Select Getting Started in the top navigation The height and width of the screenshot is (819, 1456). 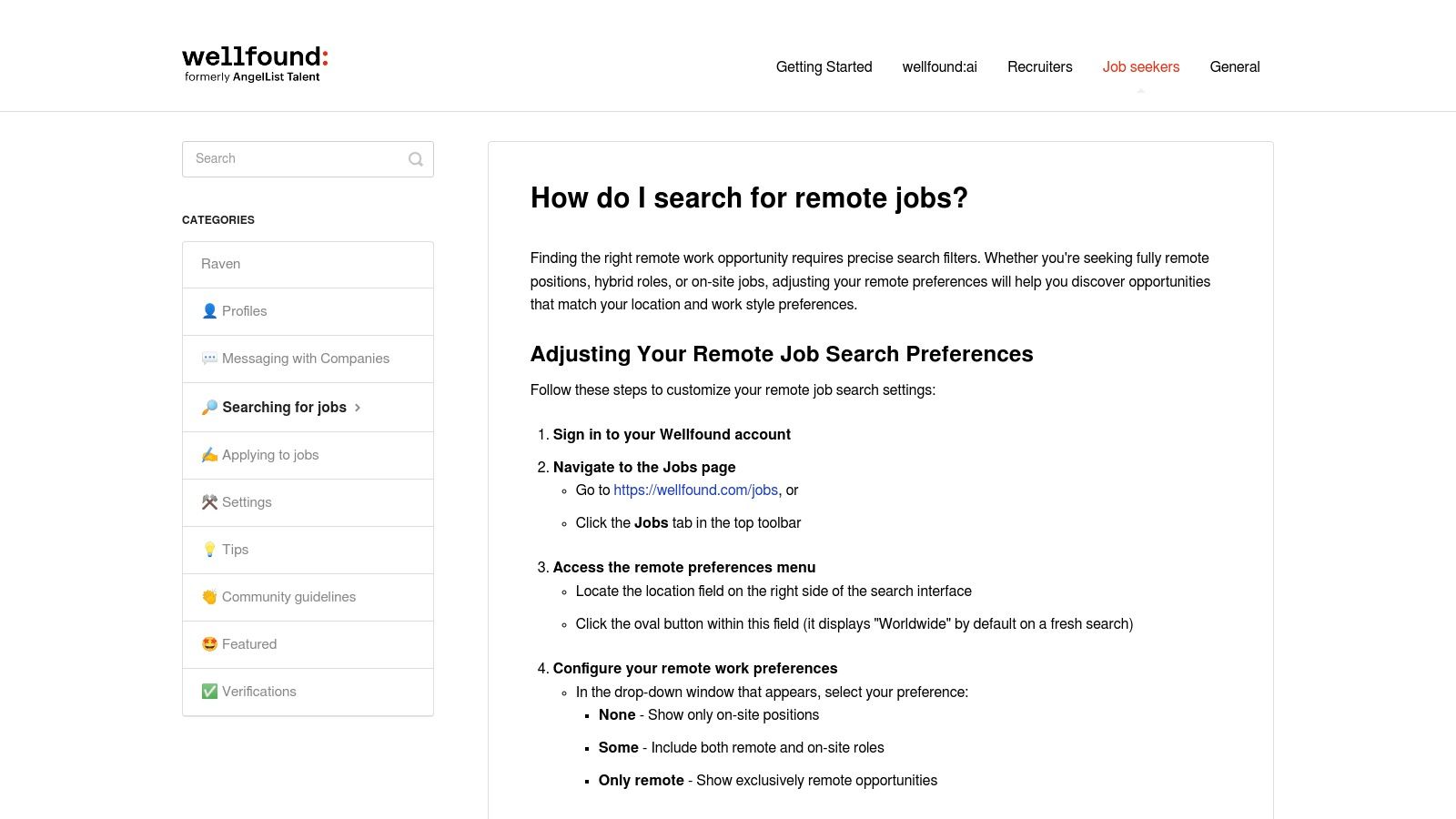(x=824, y=66)
